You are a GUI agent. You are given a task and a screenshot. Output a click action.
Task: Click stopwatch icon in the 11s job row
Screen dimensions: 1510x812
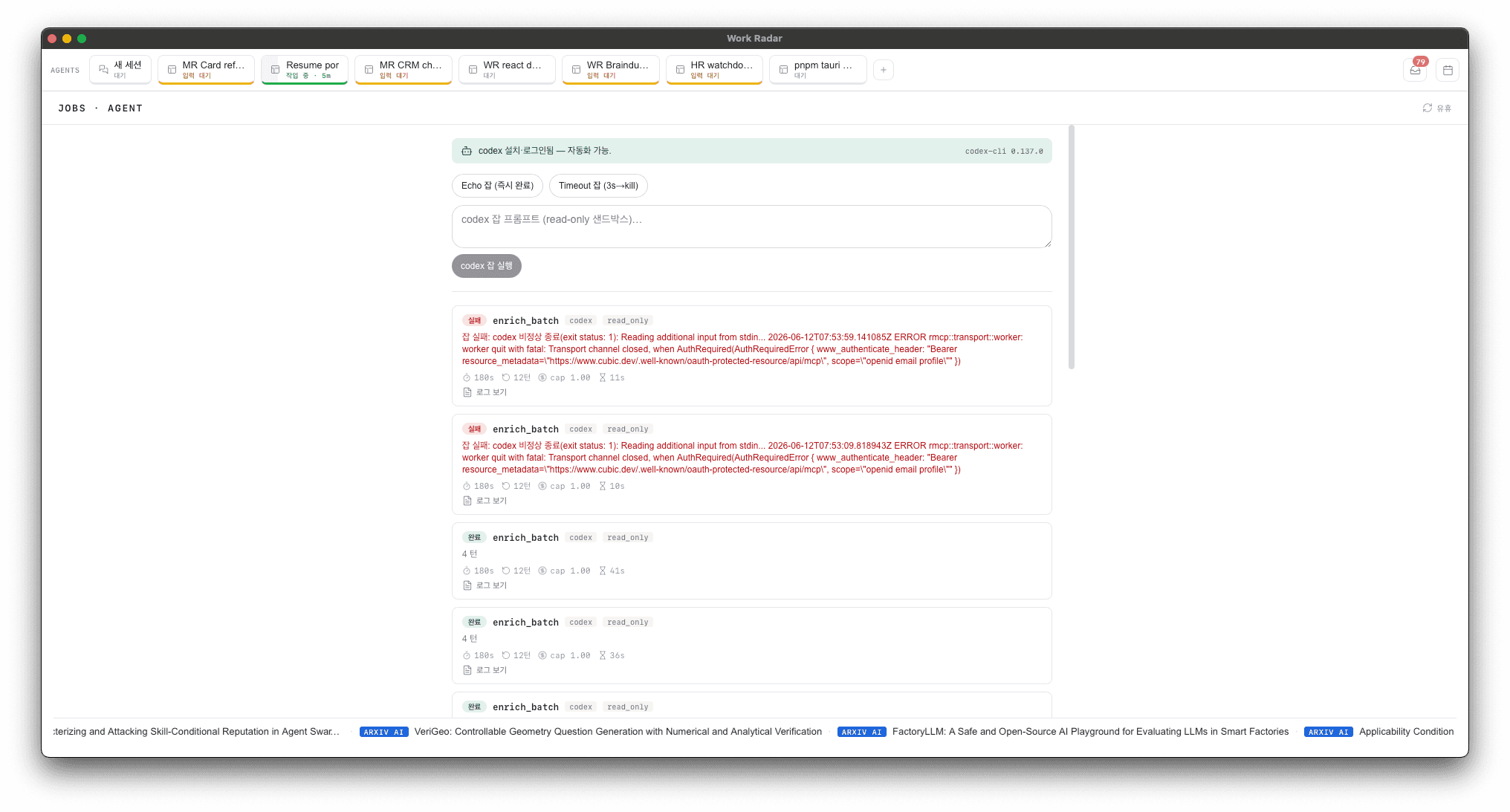pyautogui.click(x=467, y=378)
